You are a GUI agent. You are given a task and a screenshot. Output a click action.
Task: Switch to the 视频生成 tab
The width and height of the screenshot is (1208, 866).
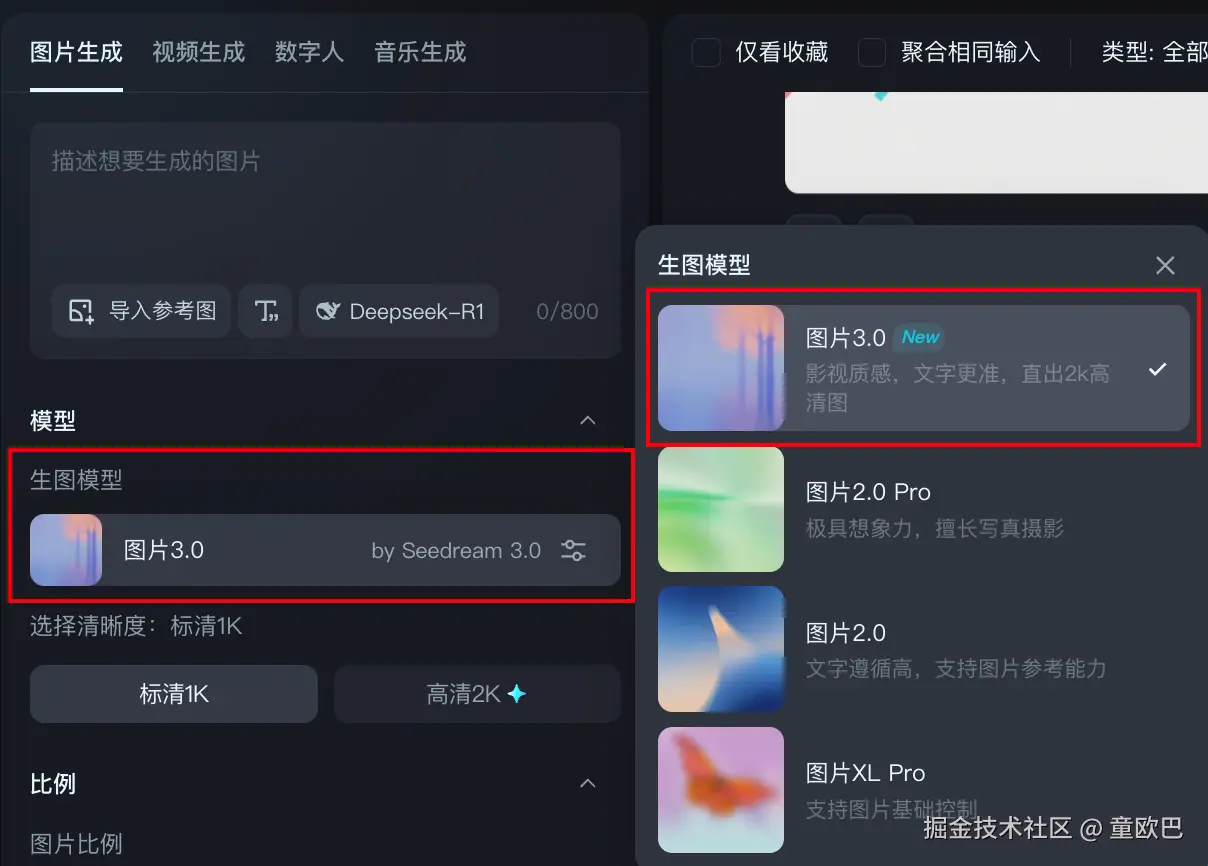[198, 52]
